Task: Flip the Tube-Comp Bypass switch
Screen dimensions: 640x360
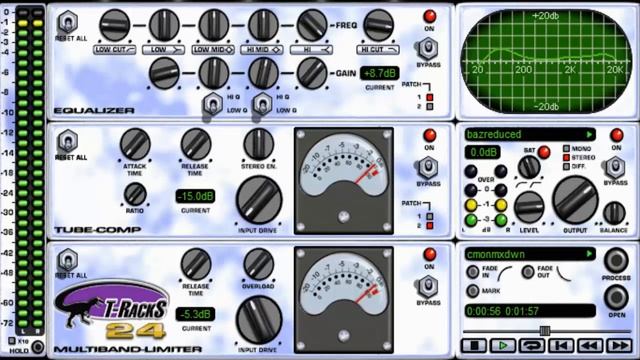Action: point(428,168)
